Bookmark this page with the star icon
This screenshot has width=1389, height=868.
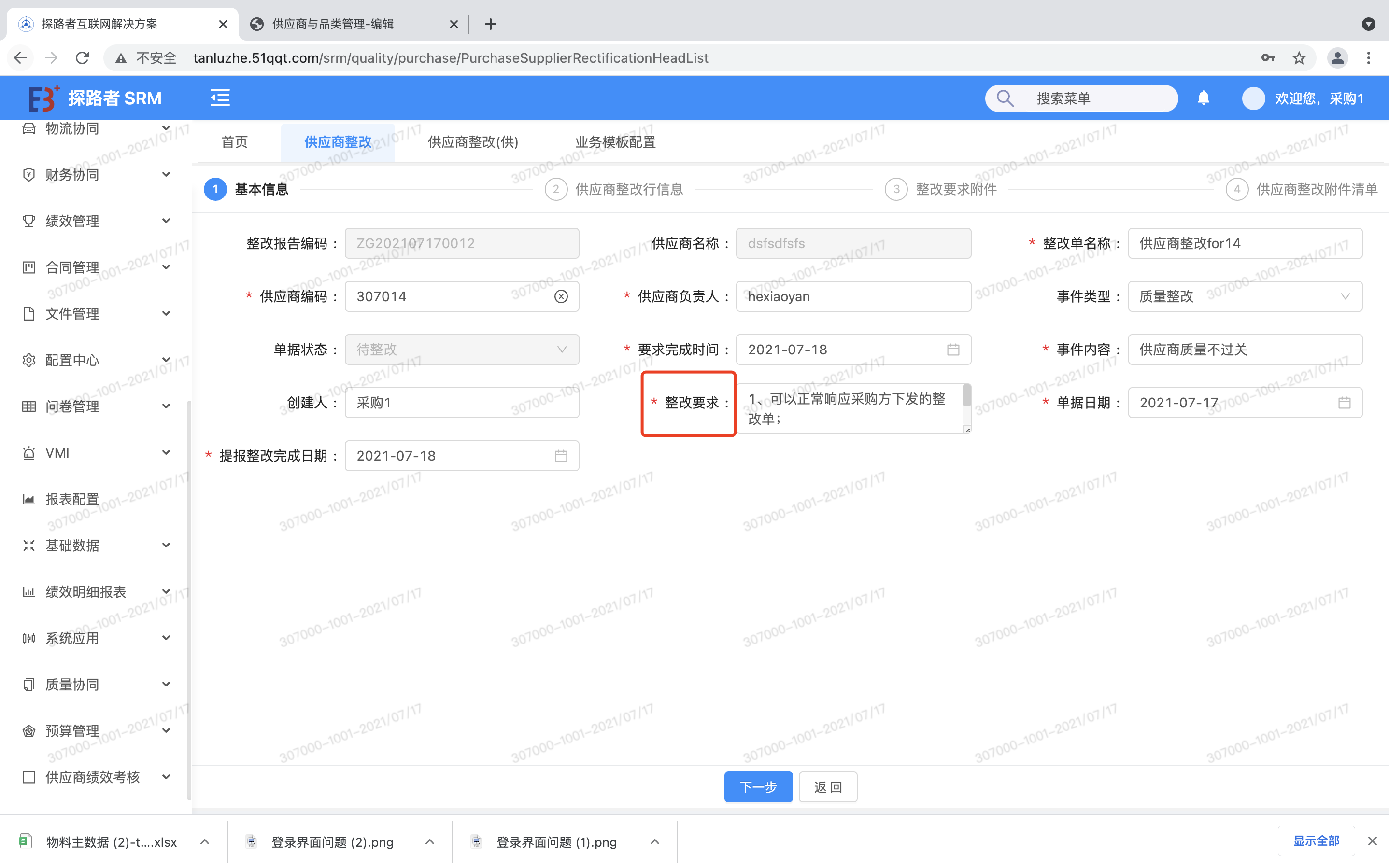pos(1299,58)
